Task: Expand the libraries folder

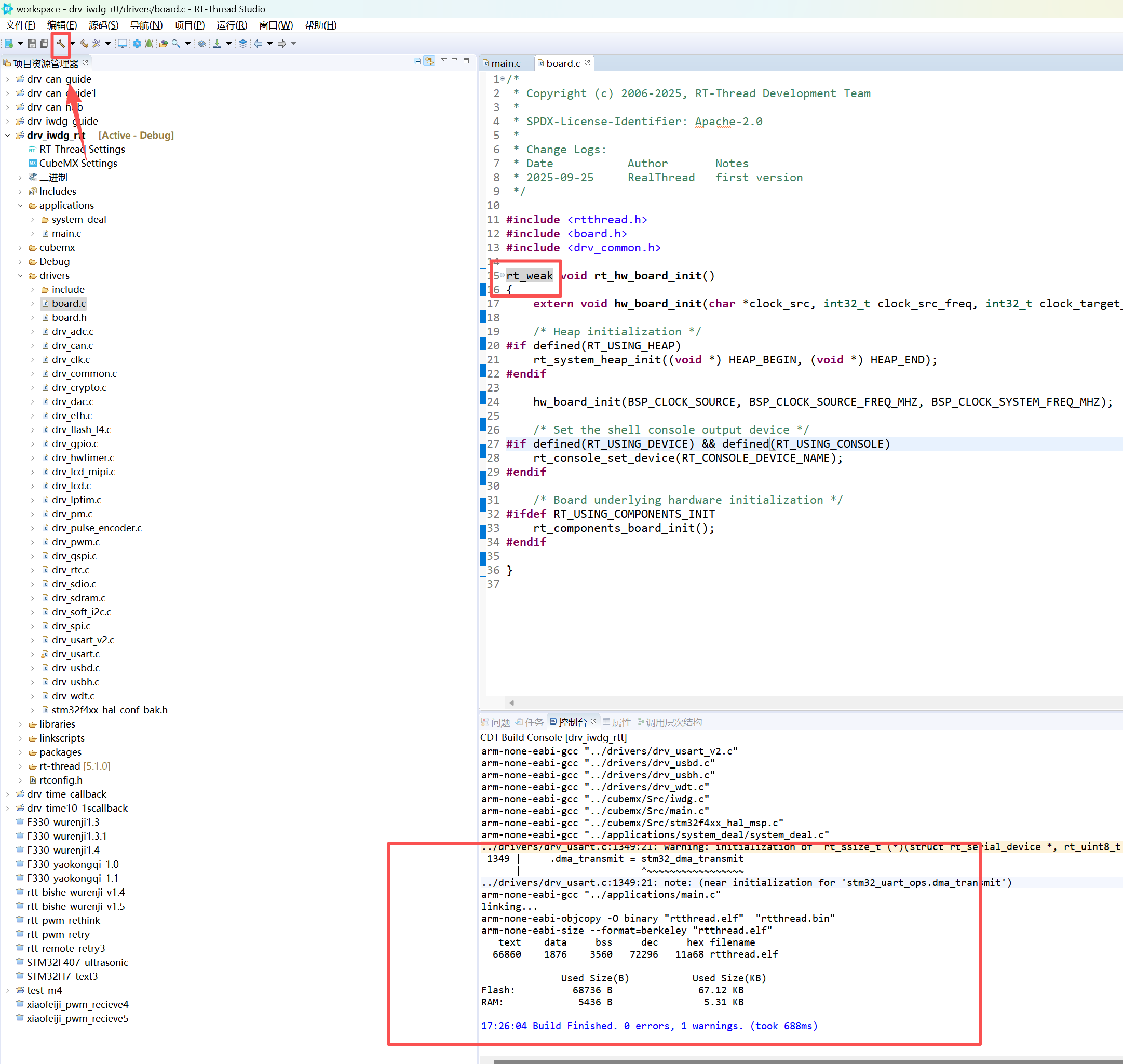Action: 20,724
